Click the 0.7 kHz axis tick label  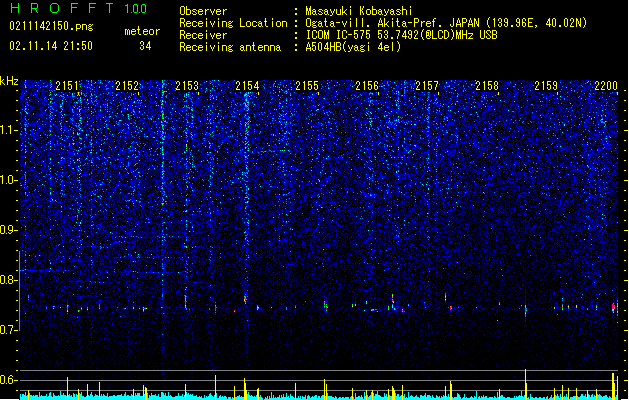click(x=9, y=330)
